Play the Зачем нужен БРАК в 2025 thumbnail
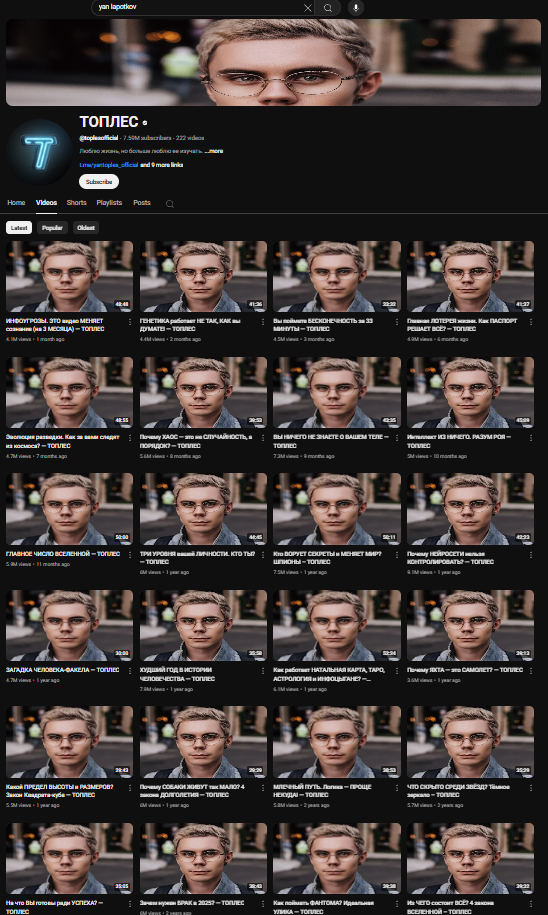Viewport: 548px width, 915px height. (x=203, y=858)
